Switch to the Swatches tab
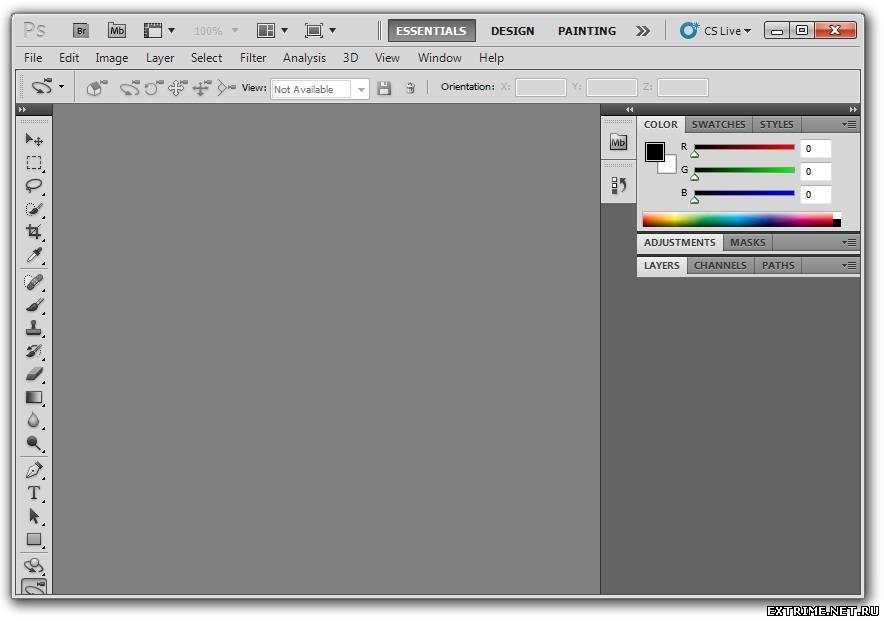 click(x=718, y=125)
